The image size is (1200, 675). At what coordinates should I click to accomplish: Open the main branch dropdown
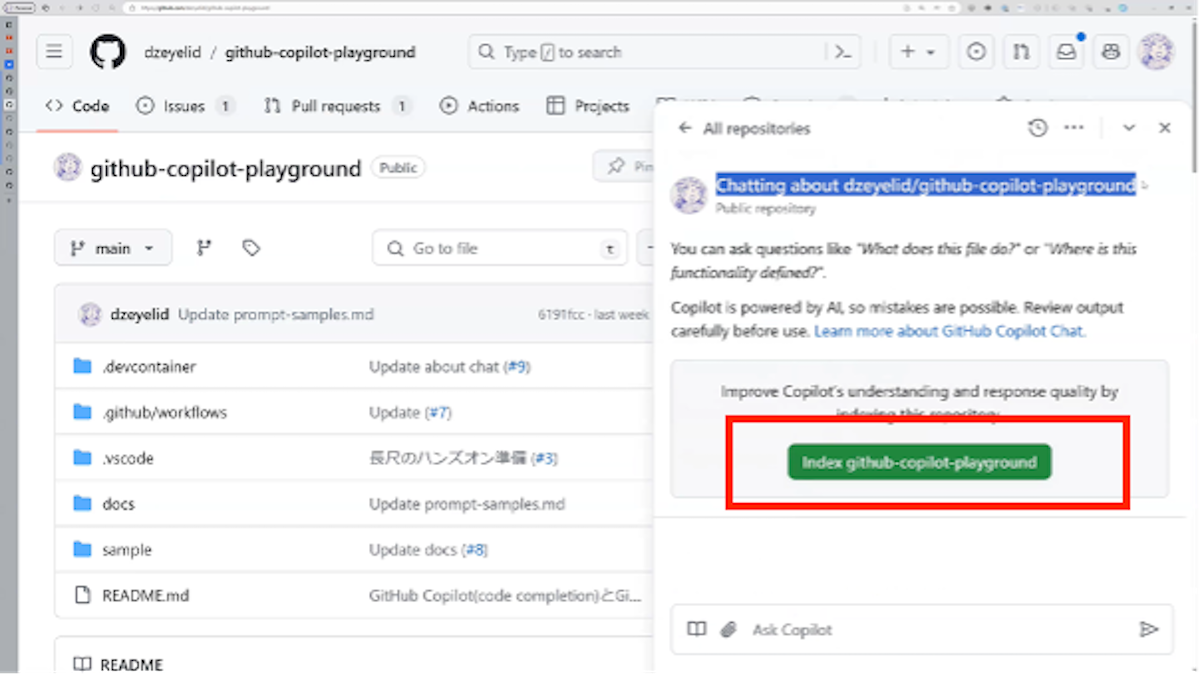coord(113,248)
